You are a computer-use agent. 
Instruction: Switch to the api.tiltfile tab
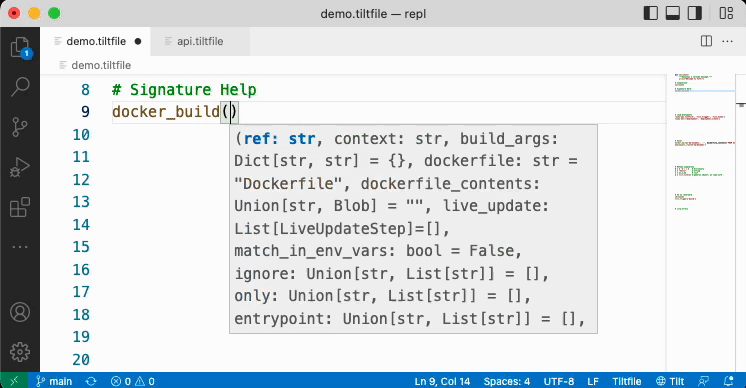[x=200, y=41]
